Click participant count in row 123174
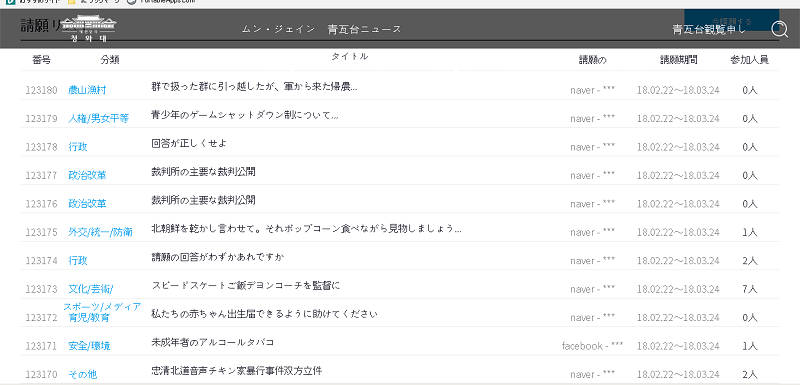Viewport: 800px width, 385px height. pos(749,261)
